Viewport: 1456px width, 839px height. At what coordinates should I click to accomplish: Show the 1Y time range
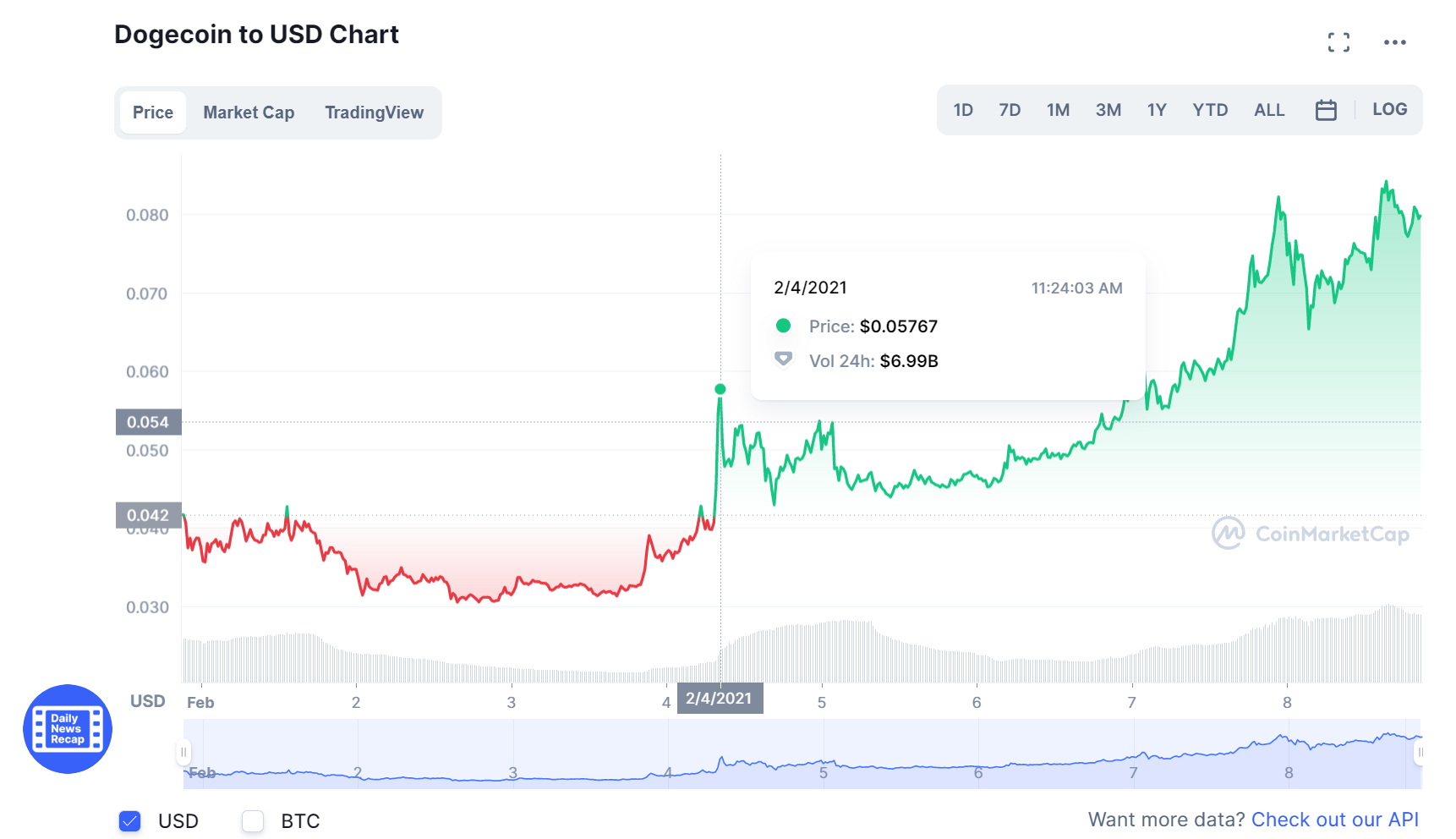click(1157, 110)
